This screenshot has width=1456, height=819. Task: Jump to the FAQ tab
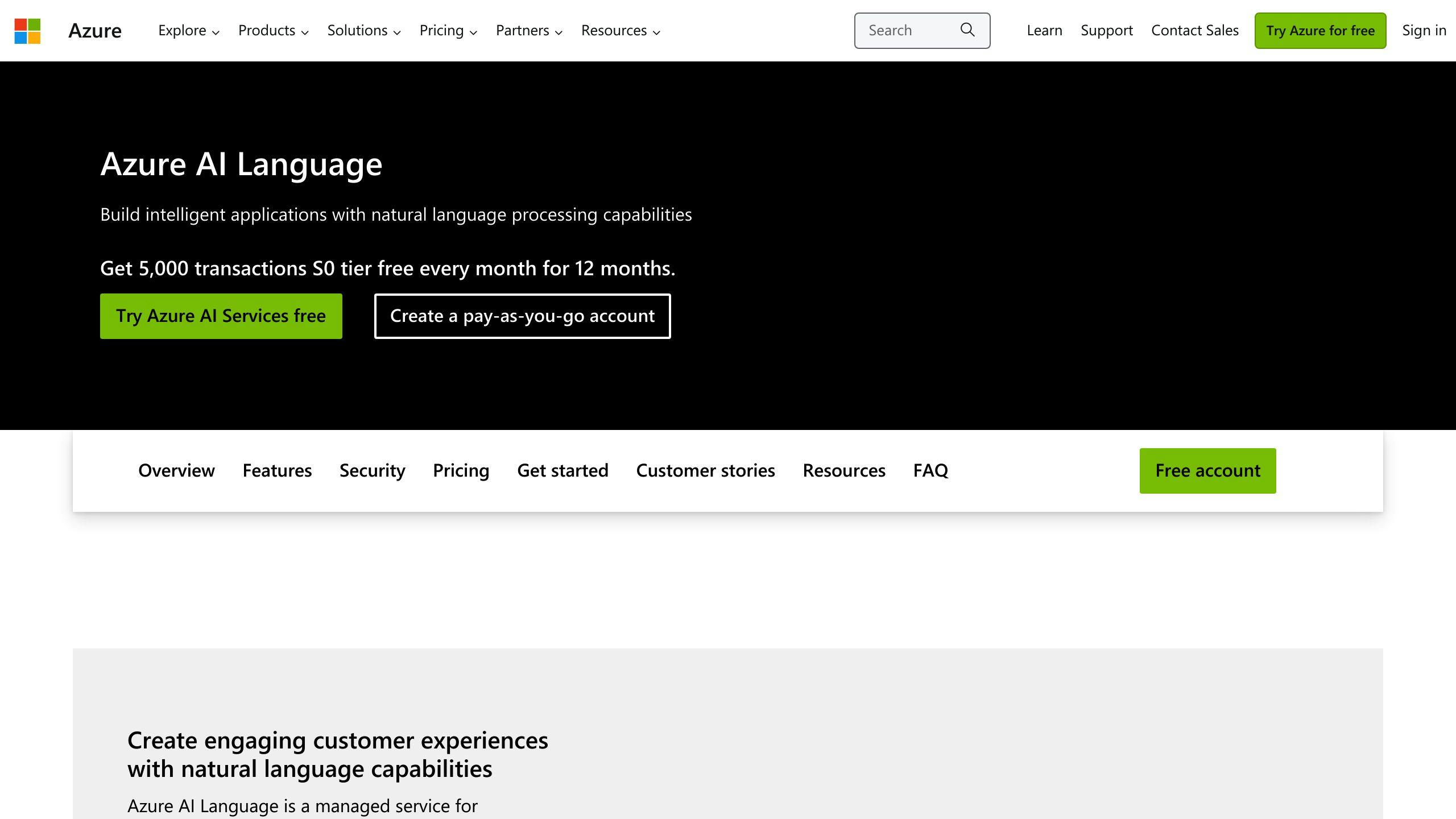pyautogui.click(x=930, y=471)
